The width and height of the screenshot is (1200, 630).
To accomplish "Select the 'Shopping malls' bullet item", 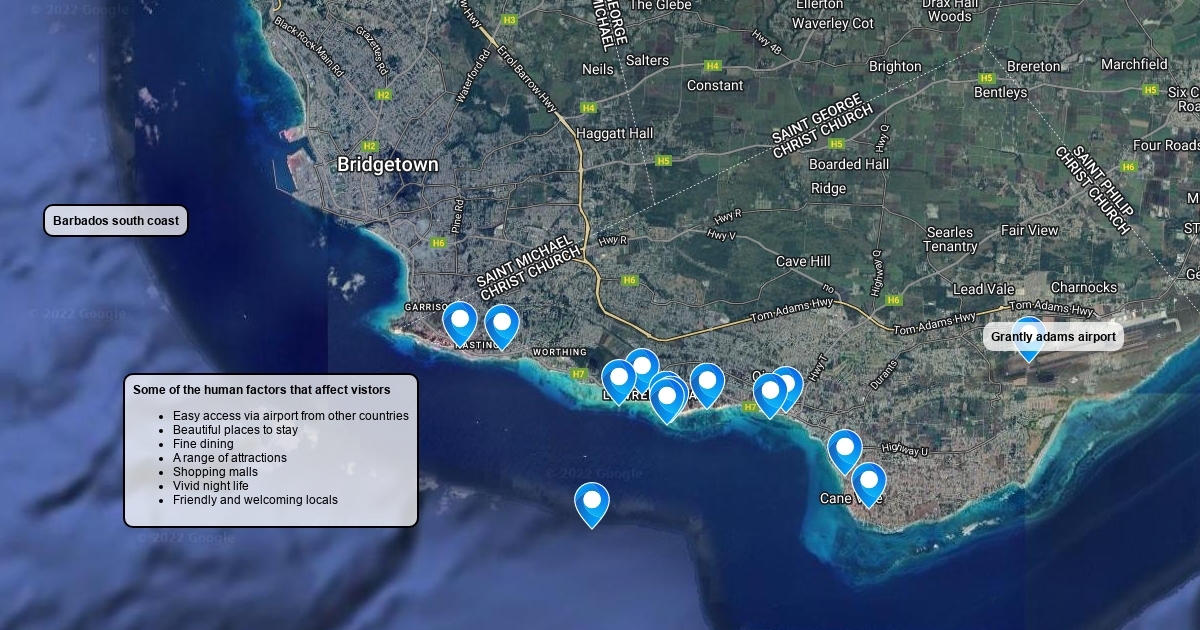I will (215, 472).
